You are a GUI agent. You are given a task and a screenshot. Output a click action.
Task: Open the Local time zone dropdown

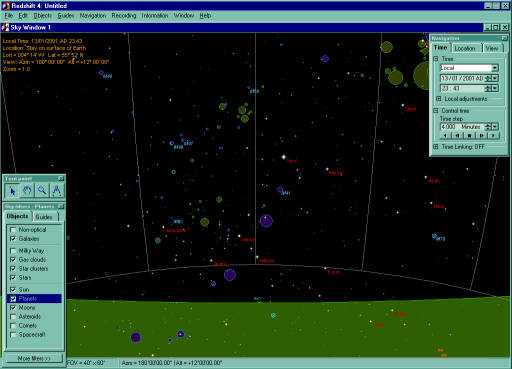point(495,68)
